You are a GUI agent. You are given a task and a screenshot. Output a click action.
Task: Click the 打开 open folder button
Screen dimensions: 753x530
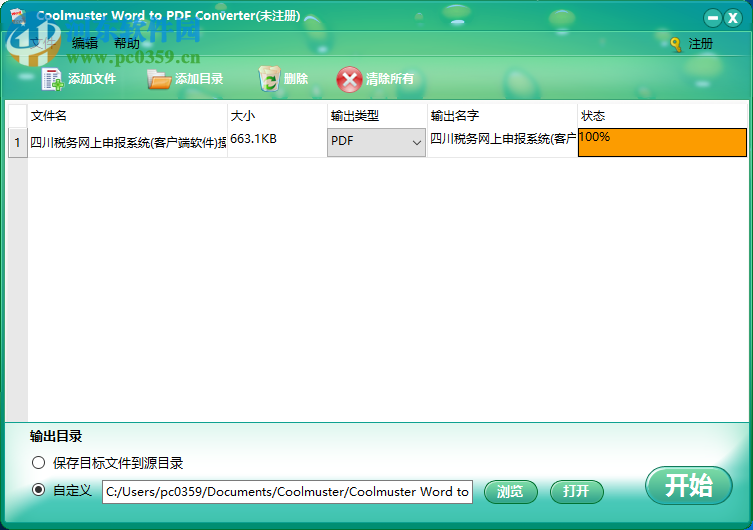click(x=576, y=492)
